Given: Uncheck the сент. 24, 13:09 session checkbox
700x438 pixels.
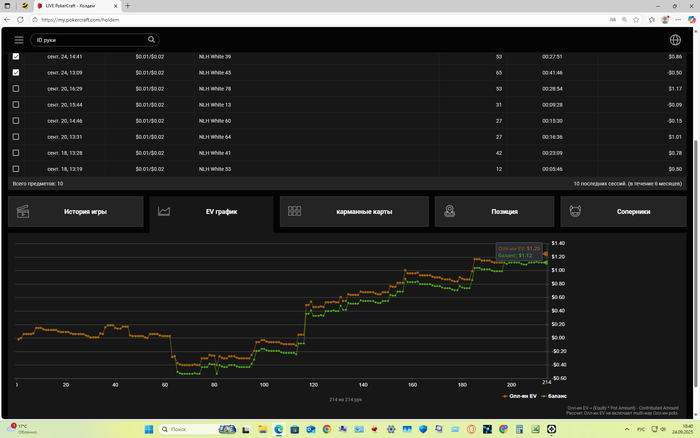Looking at the screenshot, I should (16, 72).
